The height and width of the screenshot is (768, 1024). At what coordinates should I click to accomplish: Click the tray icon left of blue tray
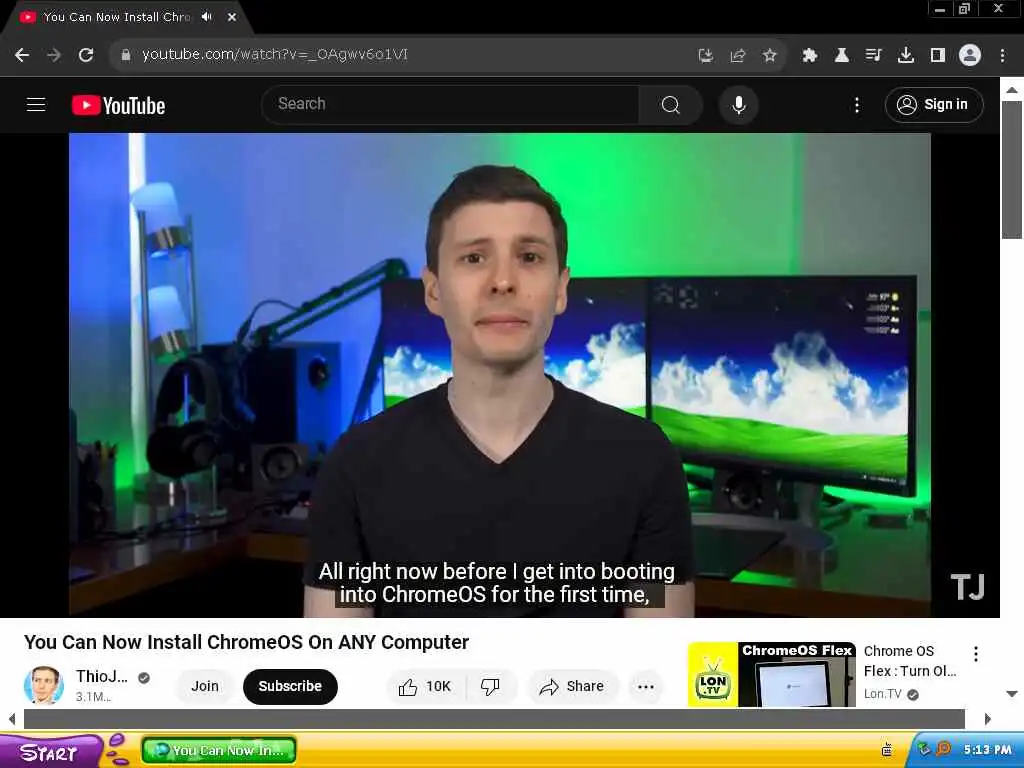[887, 749]
